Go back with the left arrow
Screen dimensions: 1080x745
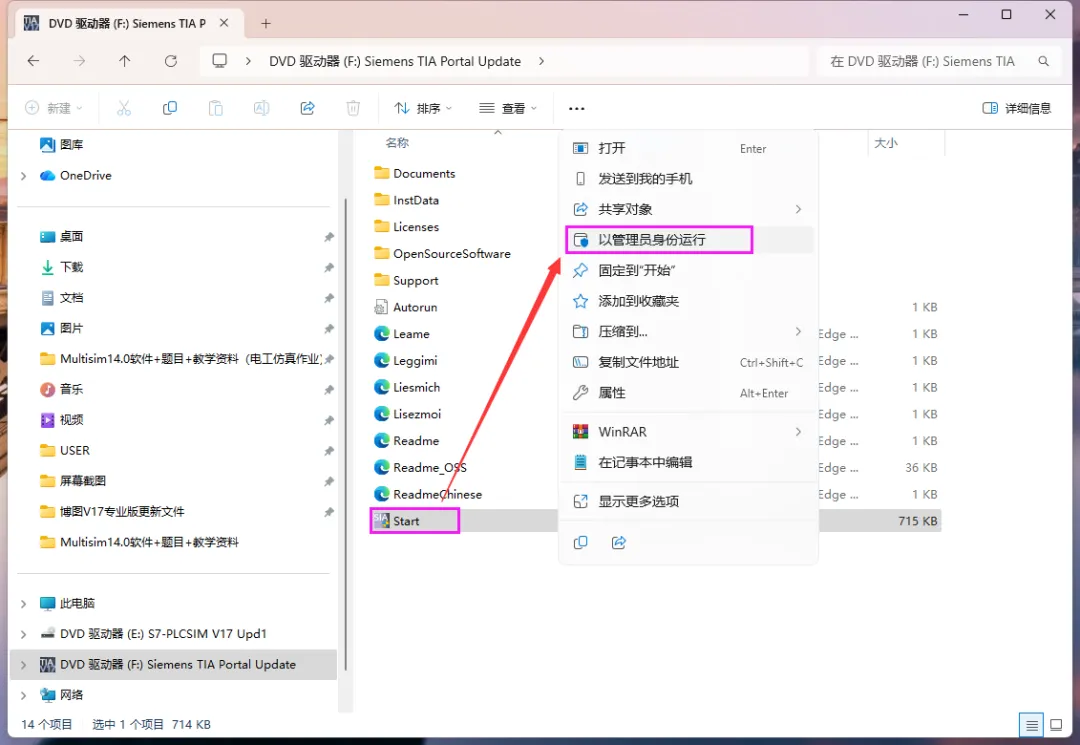33,61
